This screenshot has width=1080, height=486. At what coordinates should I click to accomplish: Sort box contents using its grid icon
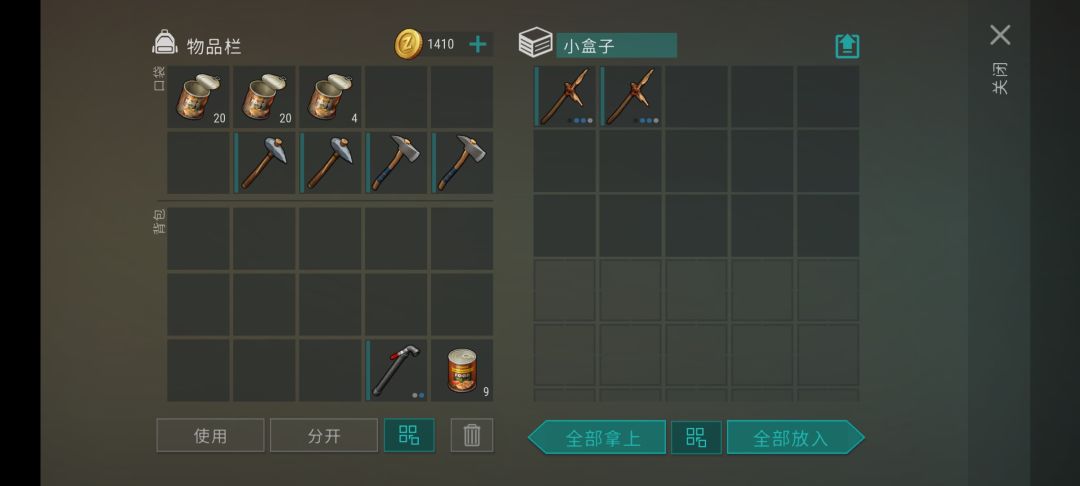point(696,437)
